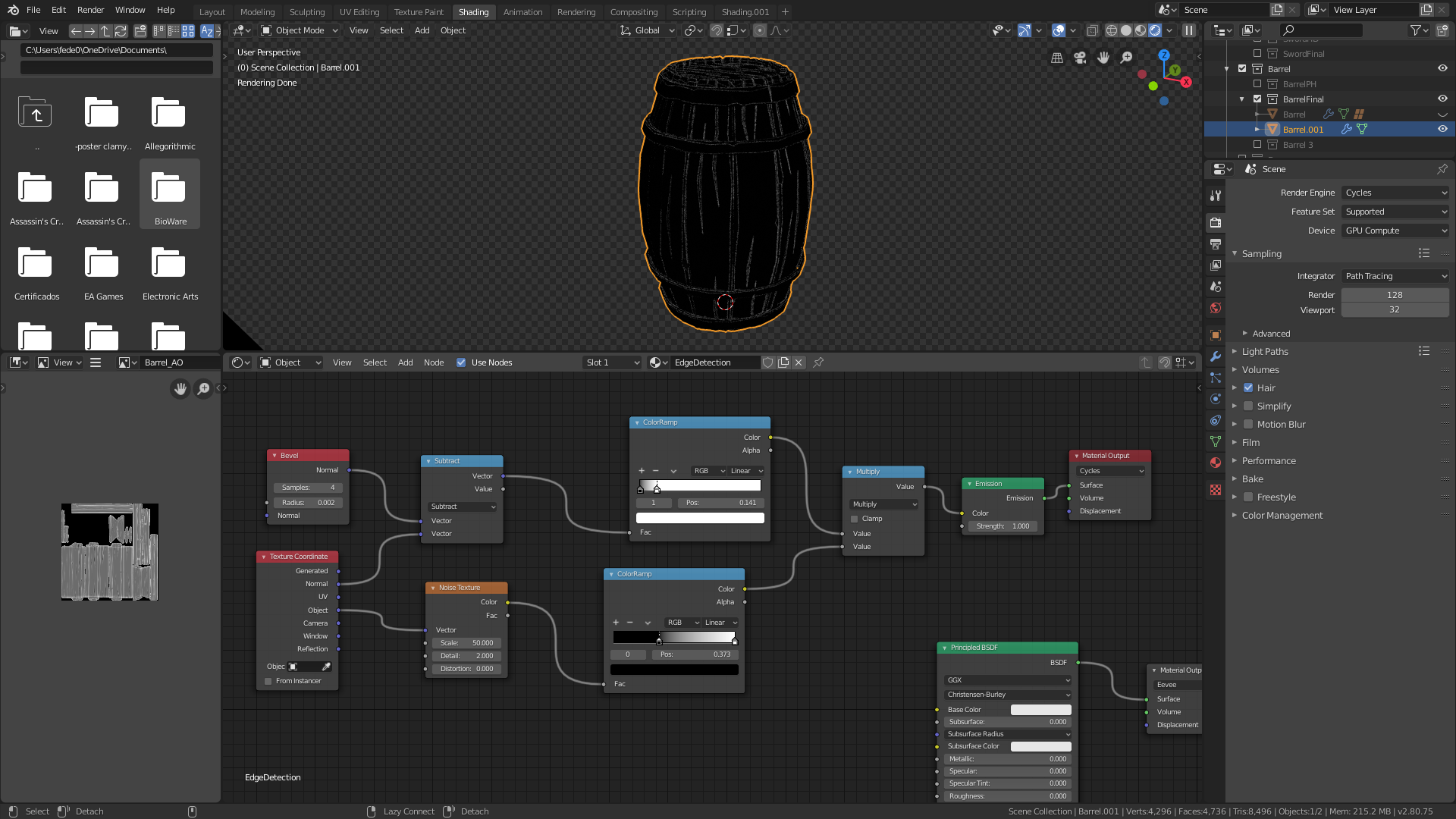Click Base Color swatch on Principled BSDF
The height and width of the screenshot is (819, 1456).
[1040, 710]
